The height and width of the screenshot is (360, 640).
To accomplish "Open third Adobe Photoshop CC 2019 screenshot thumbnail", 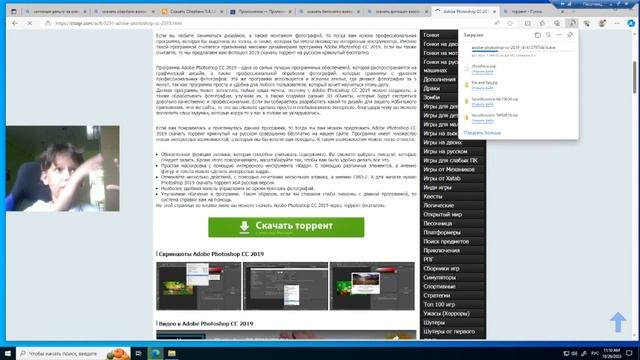I will pos(372,286).
